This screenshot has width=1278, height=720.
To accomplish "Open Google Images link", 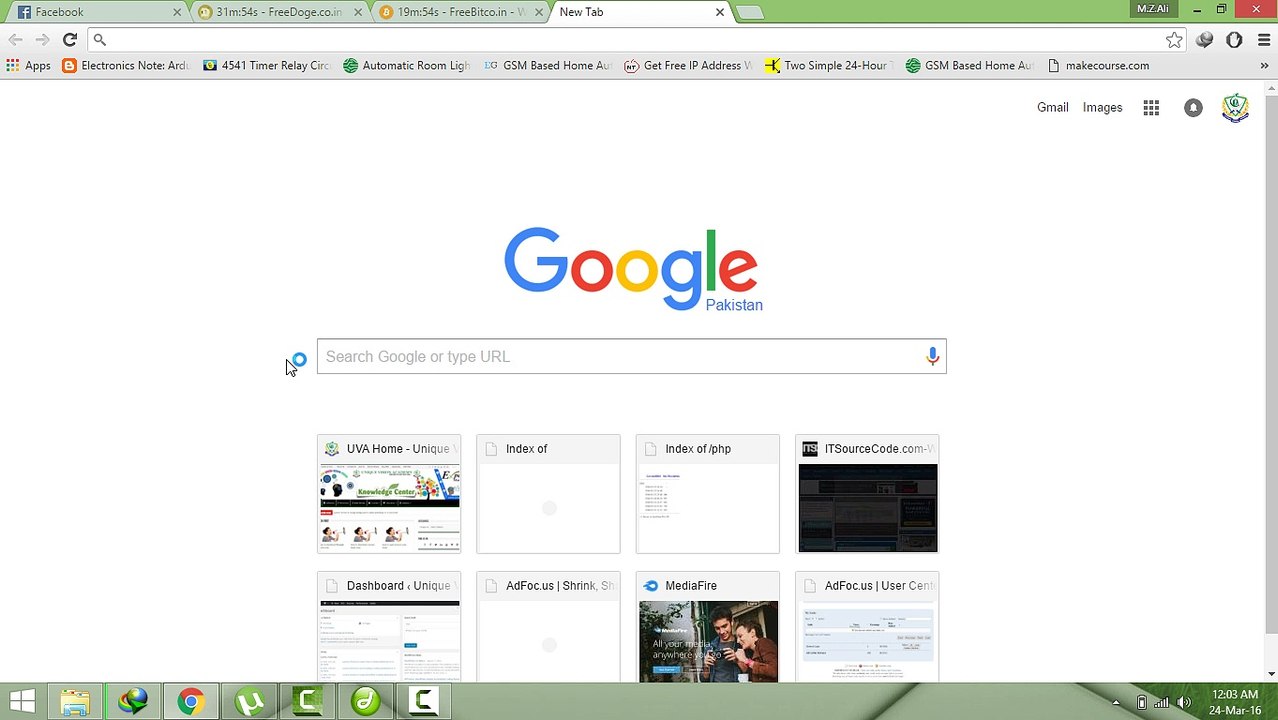I will 1102,108.
